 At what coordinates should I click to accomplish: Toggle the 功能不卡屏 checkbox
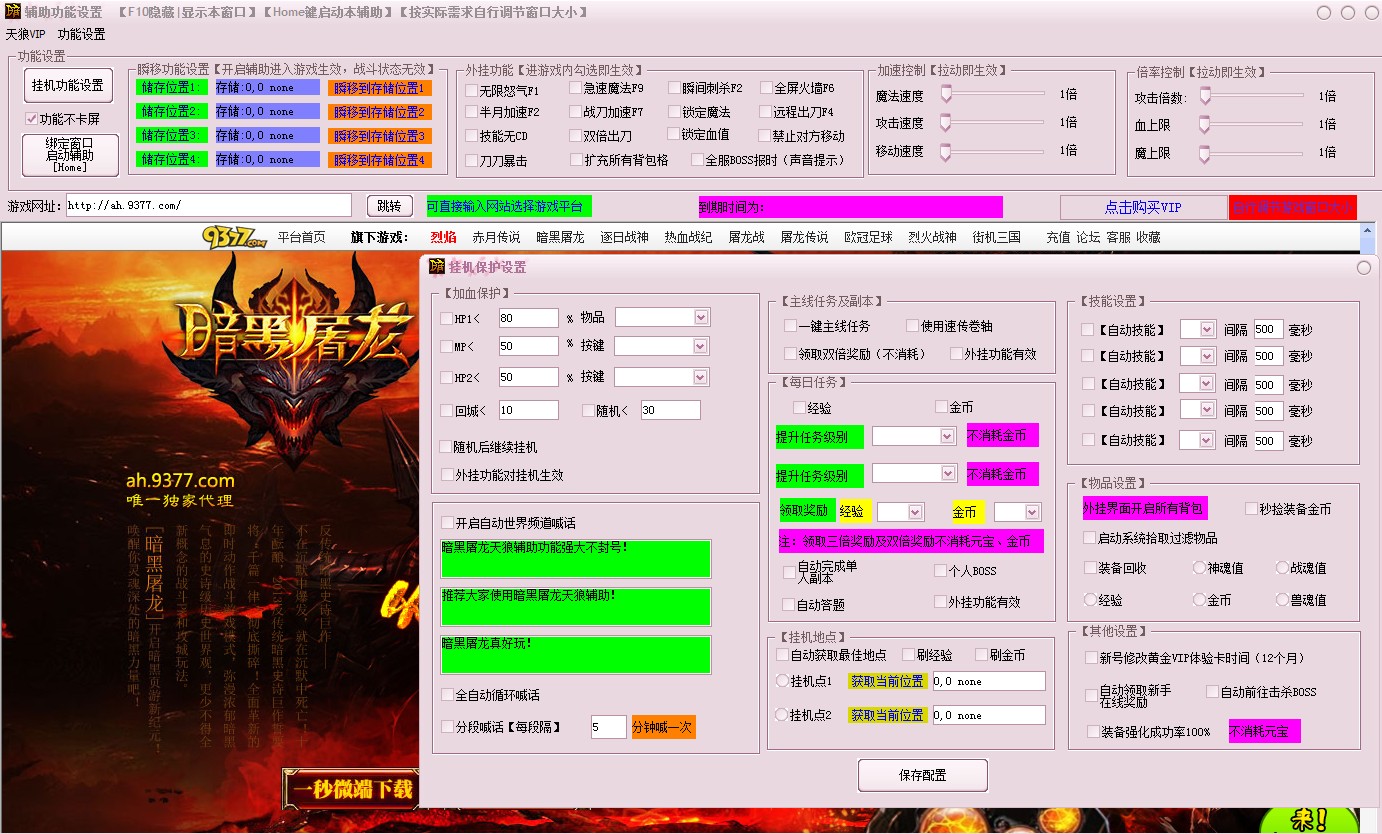click(x=31, y=119)
